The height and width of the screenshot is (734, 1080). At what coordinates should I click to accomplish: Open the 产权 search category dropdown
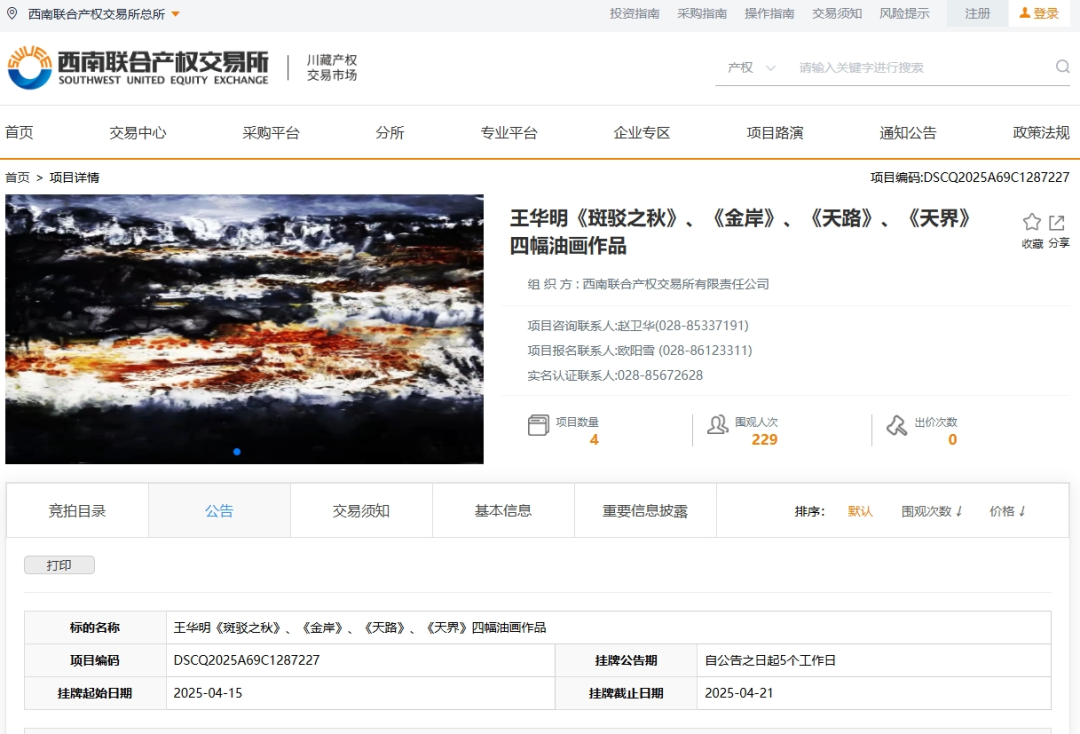click(x=752, y=68)
